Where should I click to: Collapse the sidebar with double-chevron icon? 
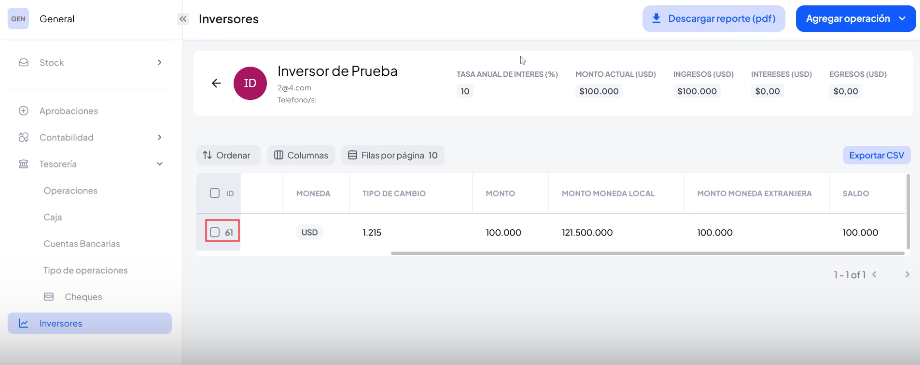coord(183,19)
